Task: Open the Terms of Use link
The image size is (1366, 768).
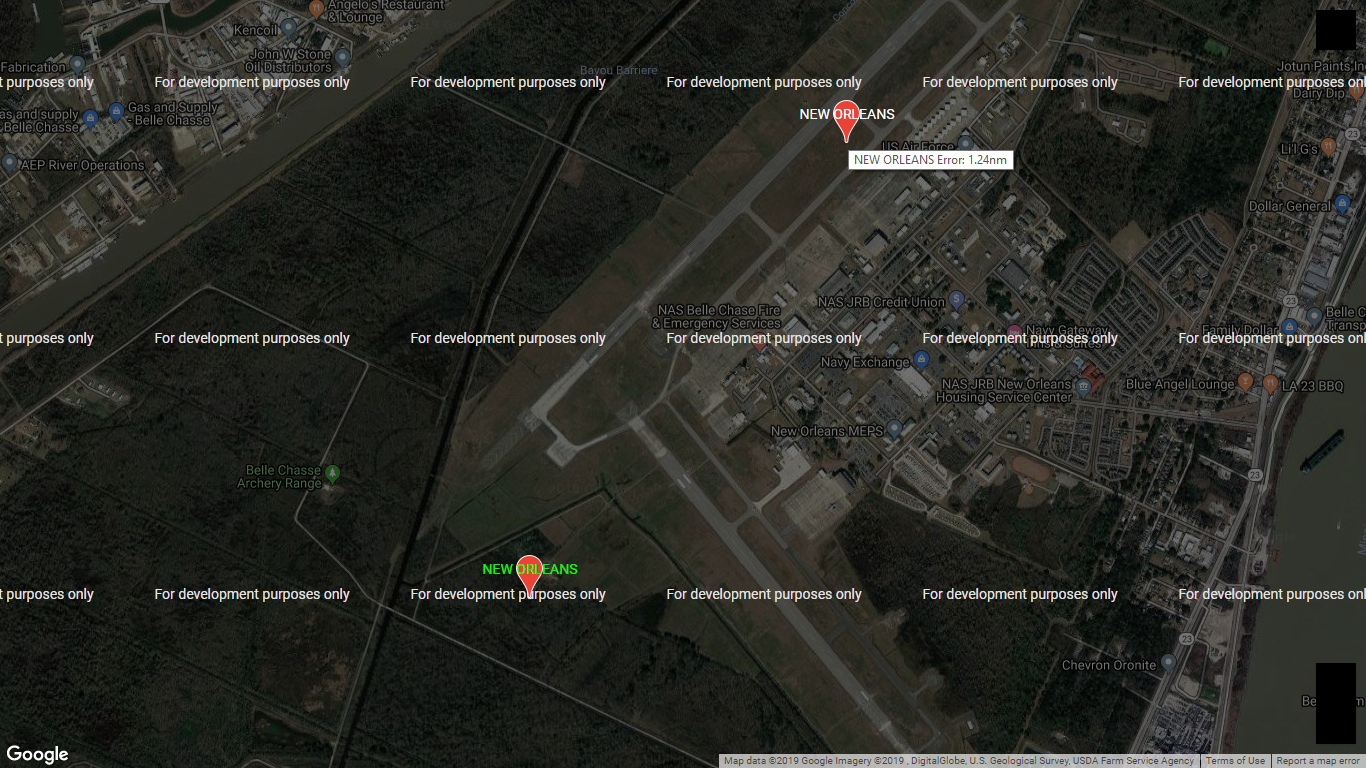Action: point(1235,761)
